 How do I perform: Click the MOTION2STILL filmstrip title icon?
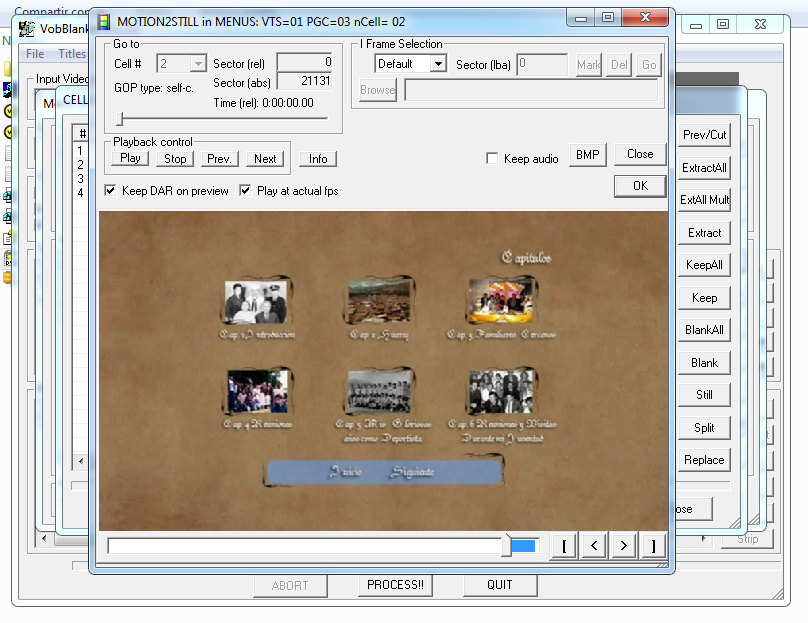(x=104, y=22)
